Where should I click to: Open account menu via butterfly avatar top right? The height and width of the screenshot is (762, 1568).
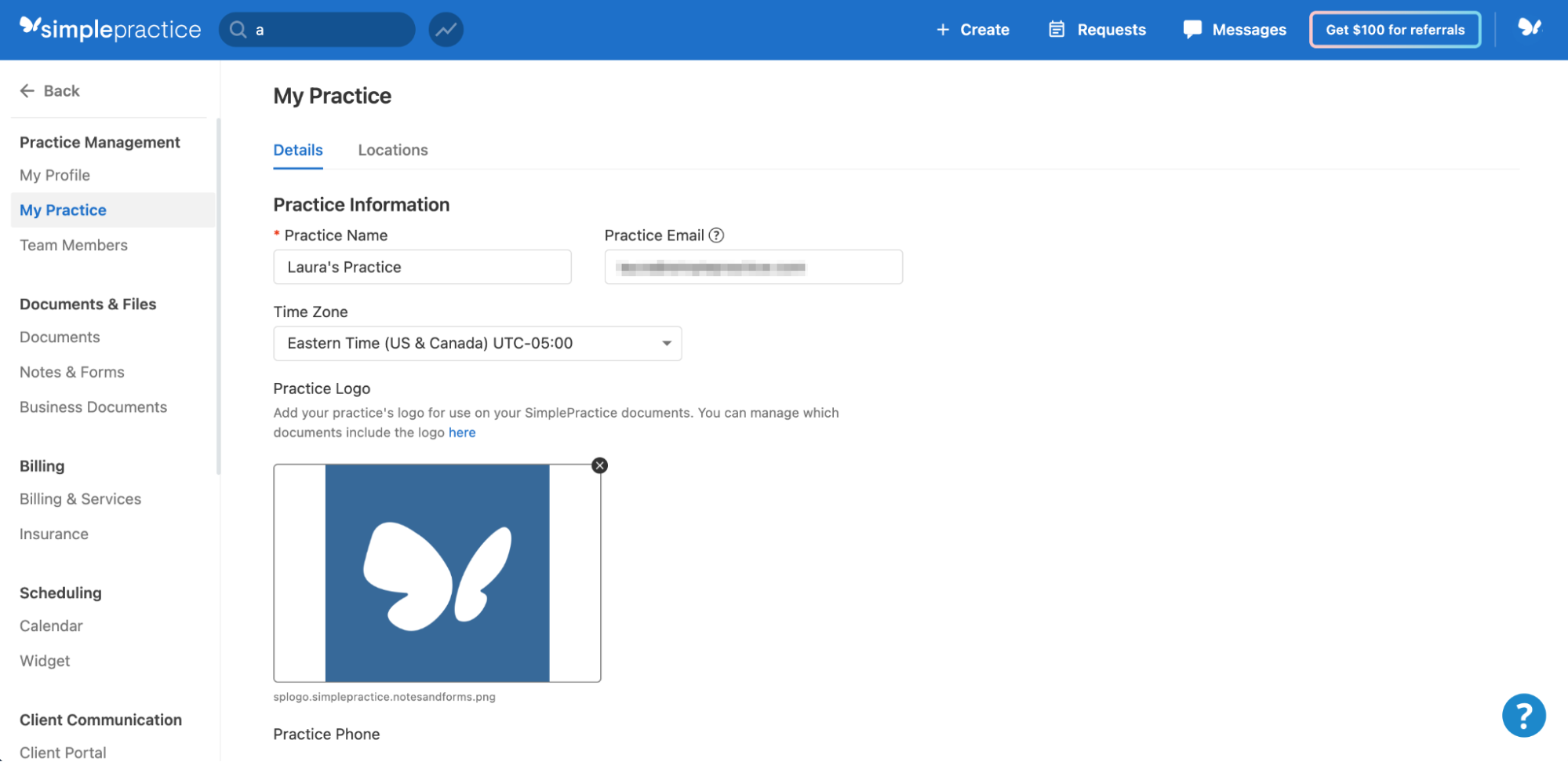tap(1530, 28)
